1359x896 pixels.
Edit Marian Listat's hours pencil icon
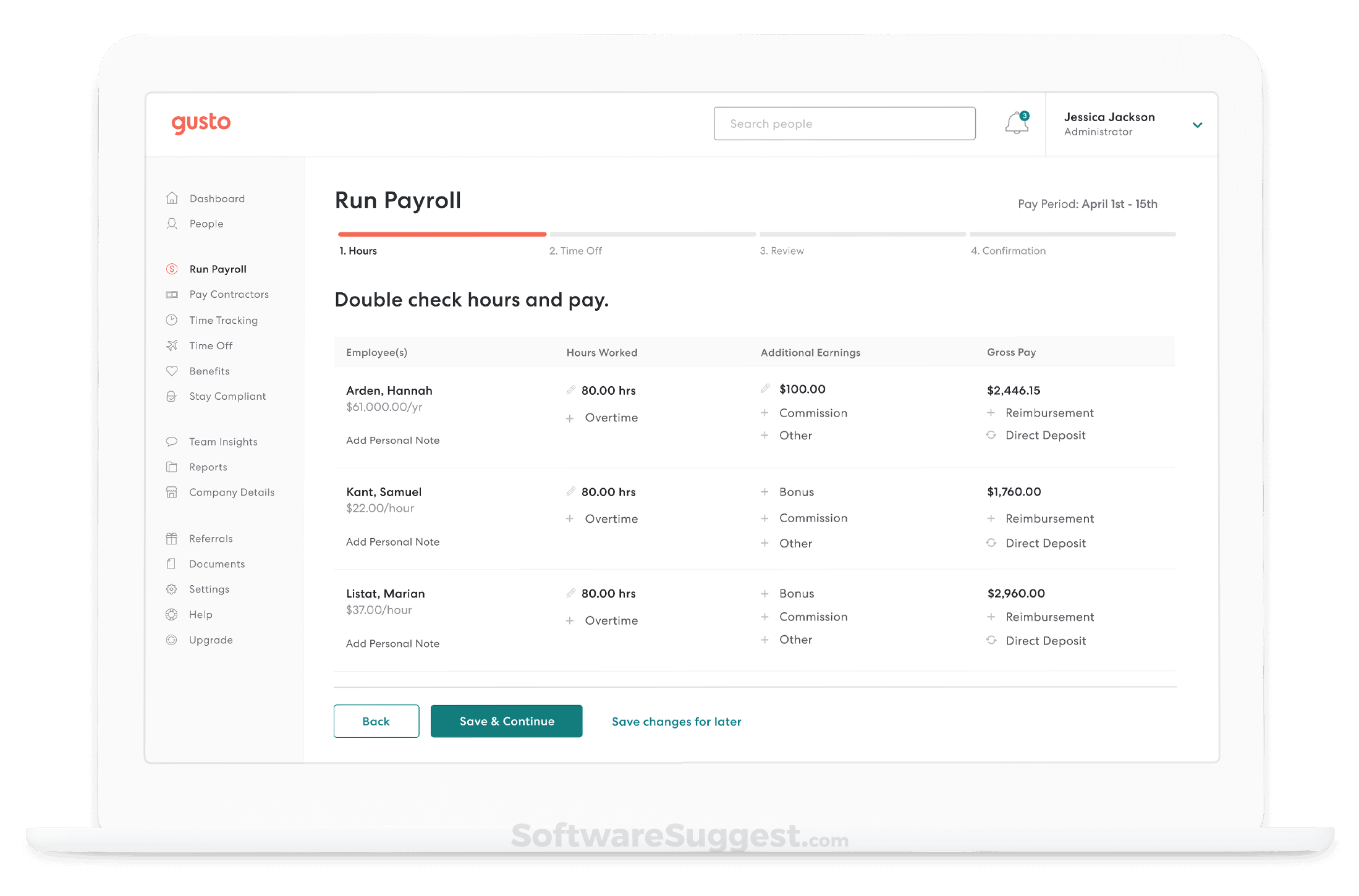coord(571,593)
